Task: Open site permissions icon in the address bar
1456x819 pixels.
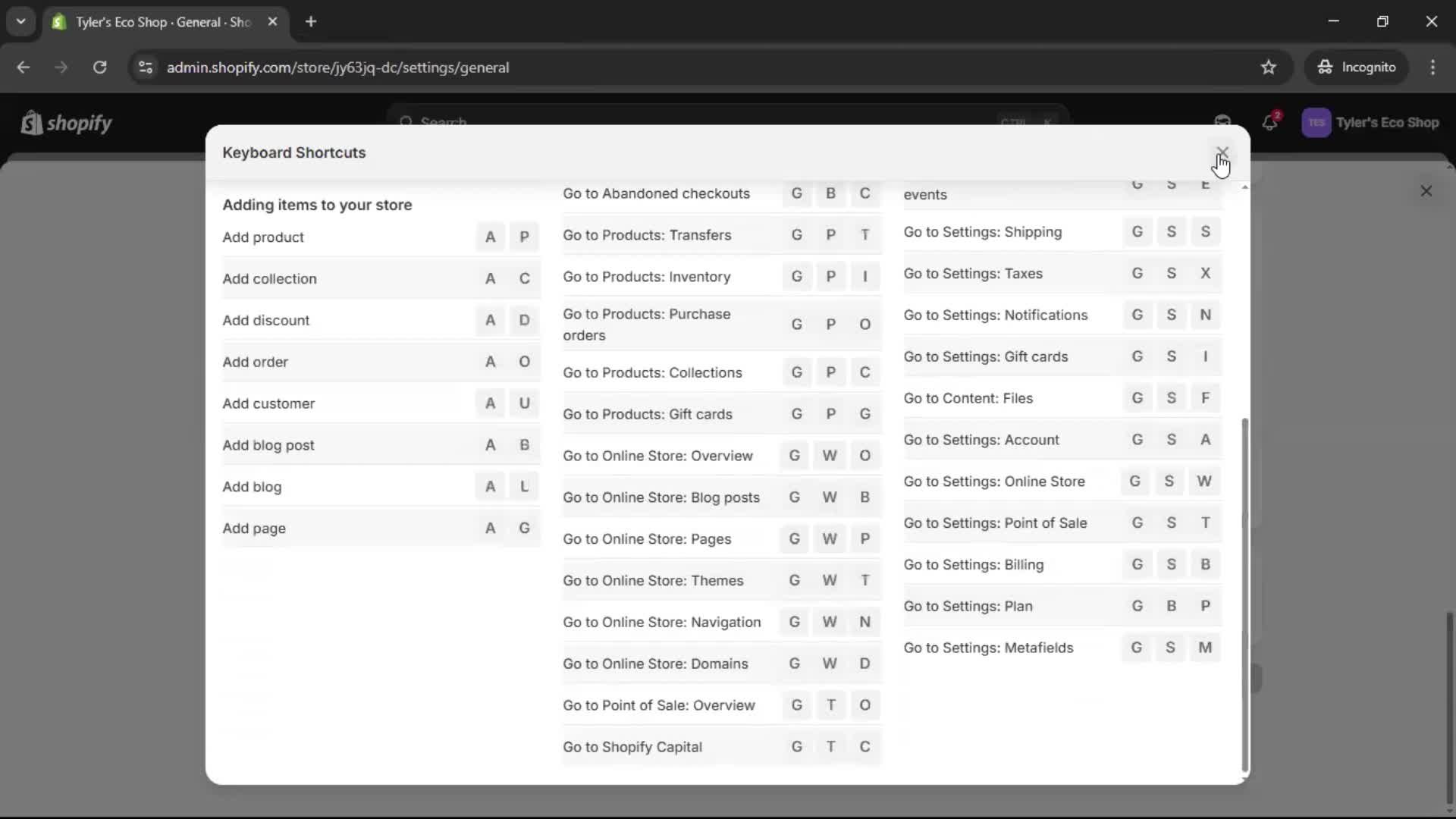Action: pos(146,67)
